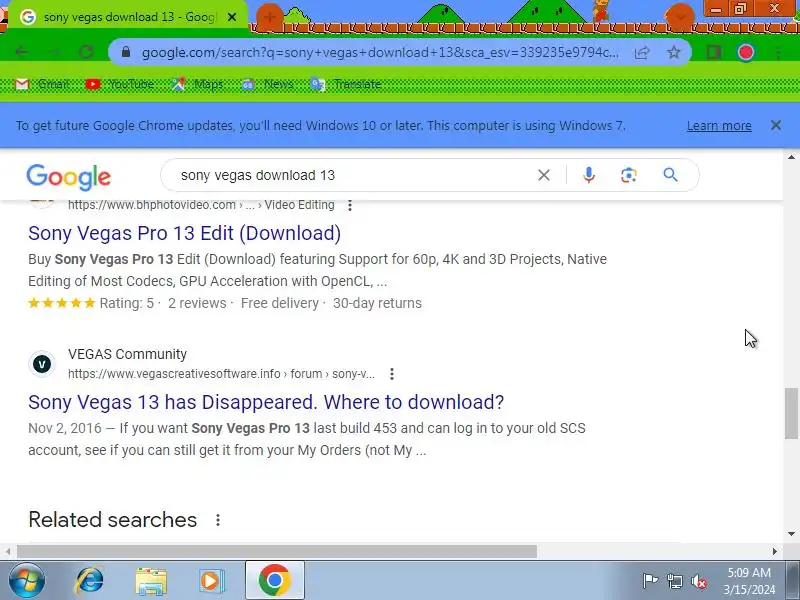800x600 pixels.
Task: Open options for VEGAS Community result
Action: point(392,374)
